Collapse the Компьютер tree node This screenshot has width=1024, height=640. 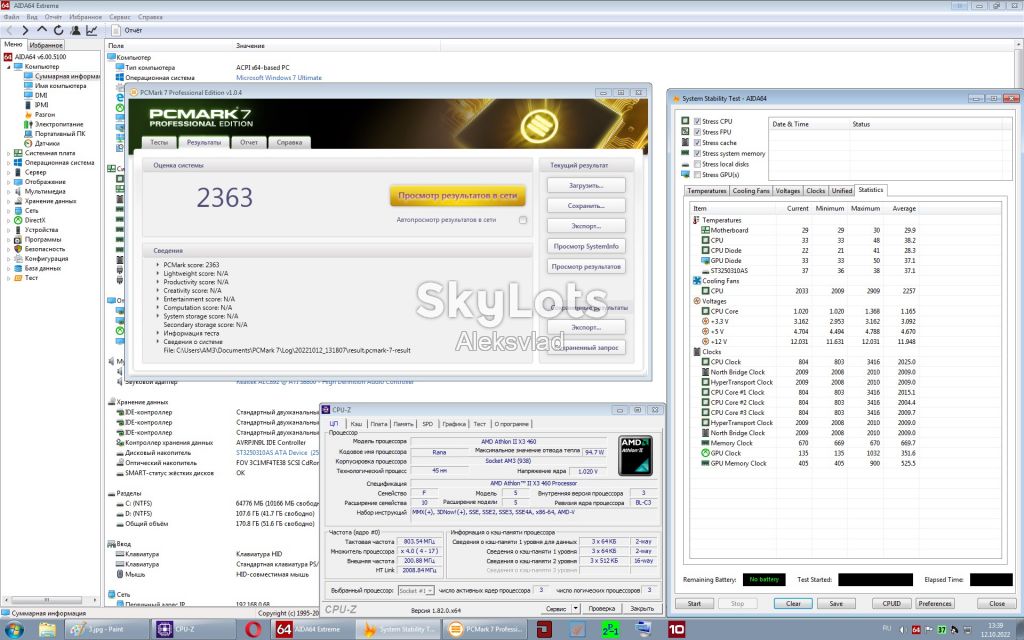(9, 67)
